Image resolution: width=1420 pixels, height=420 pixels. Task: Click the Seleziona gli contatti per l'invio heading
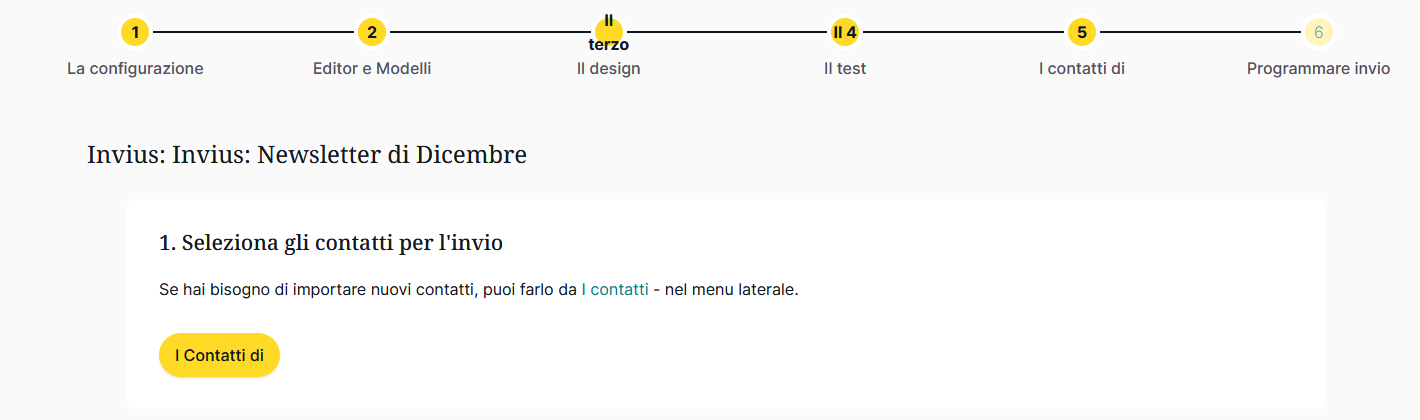point(330,242)
